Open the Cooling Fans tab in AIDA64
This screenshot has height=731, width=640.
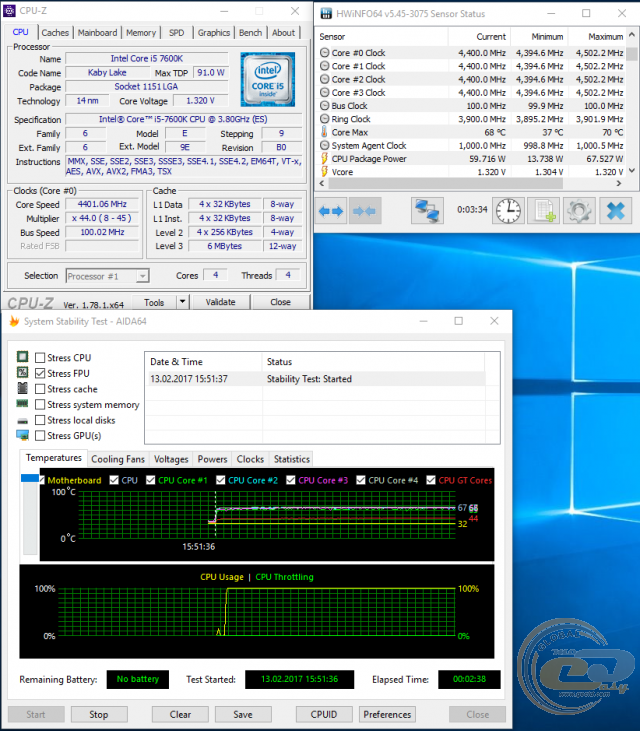pyautogui.click(x=118, y=459)
